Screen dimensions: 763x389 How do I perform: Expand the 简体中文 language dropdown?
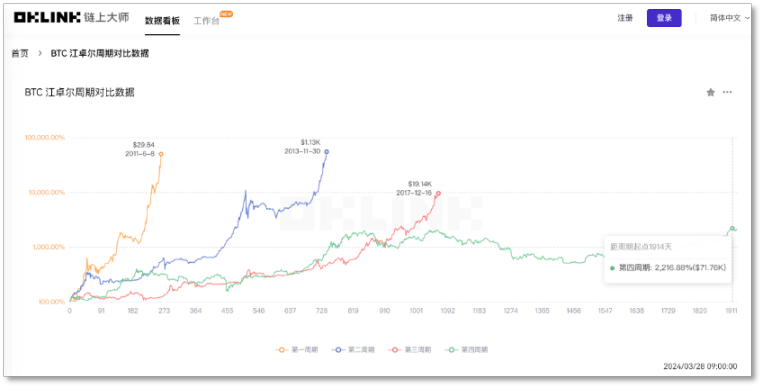729,18
